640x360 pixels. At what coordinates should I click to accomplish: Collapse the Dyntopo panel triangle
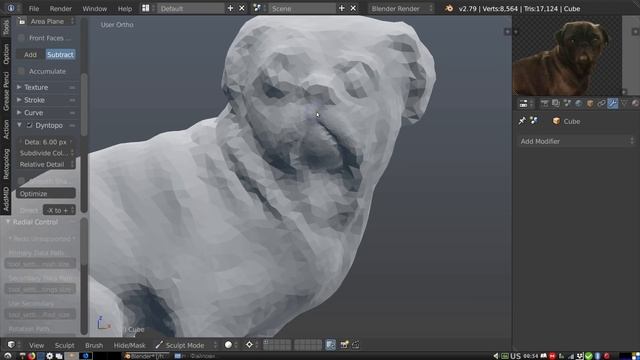[x=19, y=125]
